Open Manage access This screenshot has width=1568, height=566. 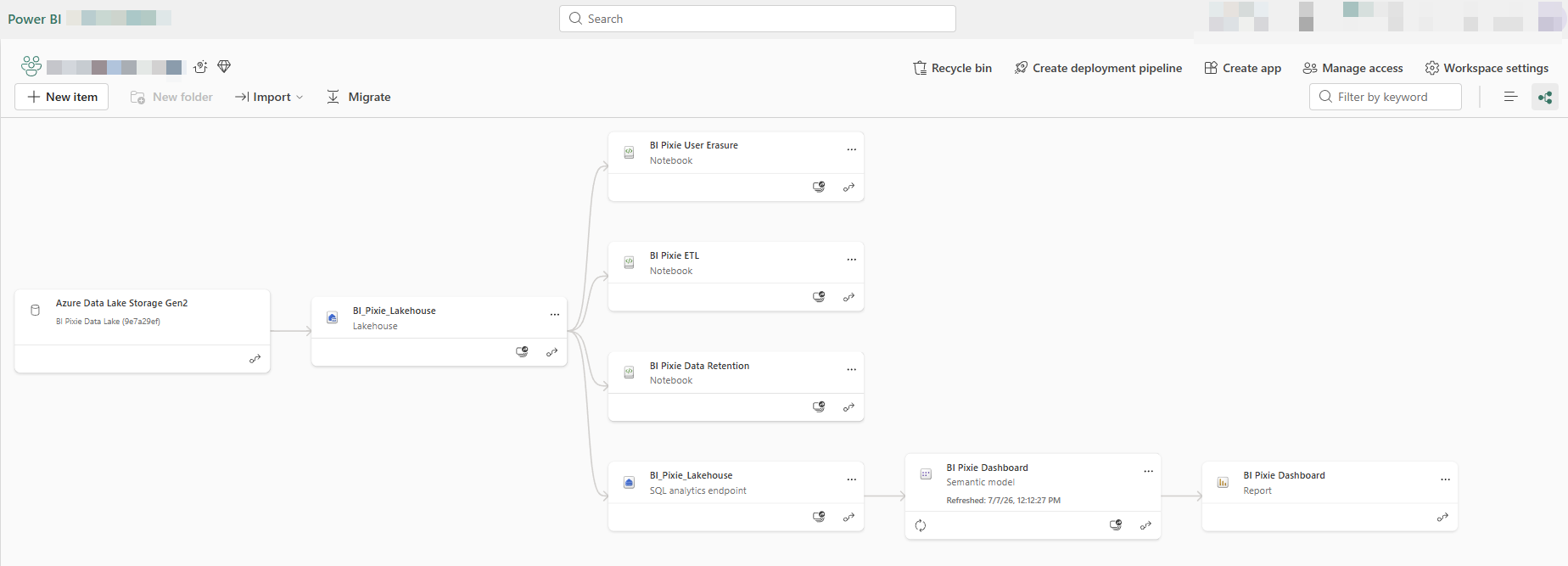pos(1353,68)
